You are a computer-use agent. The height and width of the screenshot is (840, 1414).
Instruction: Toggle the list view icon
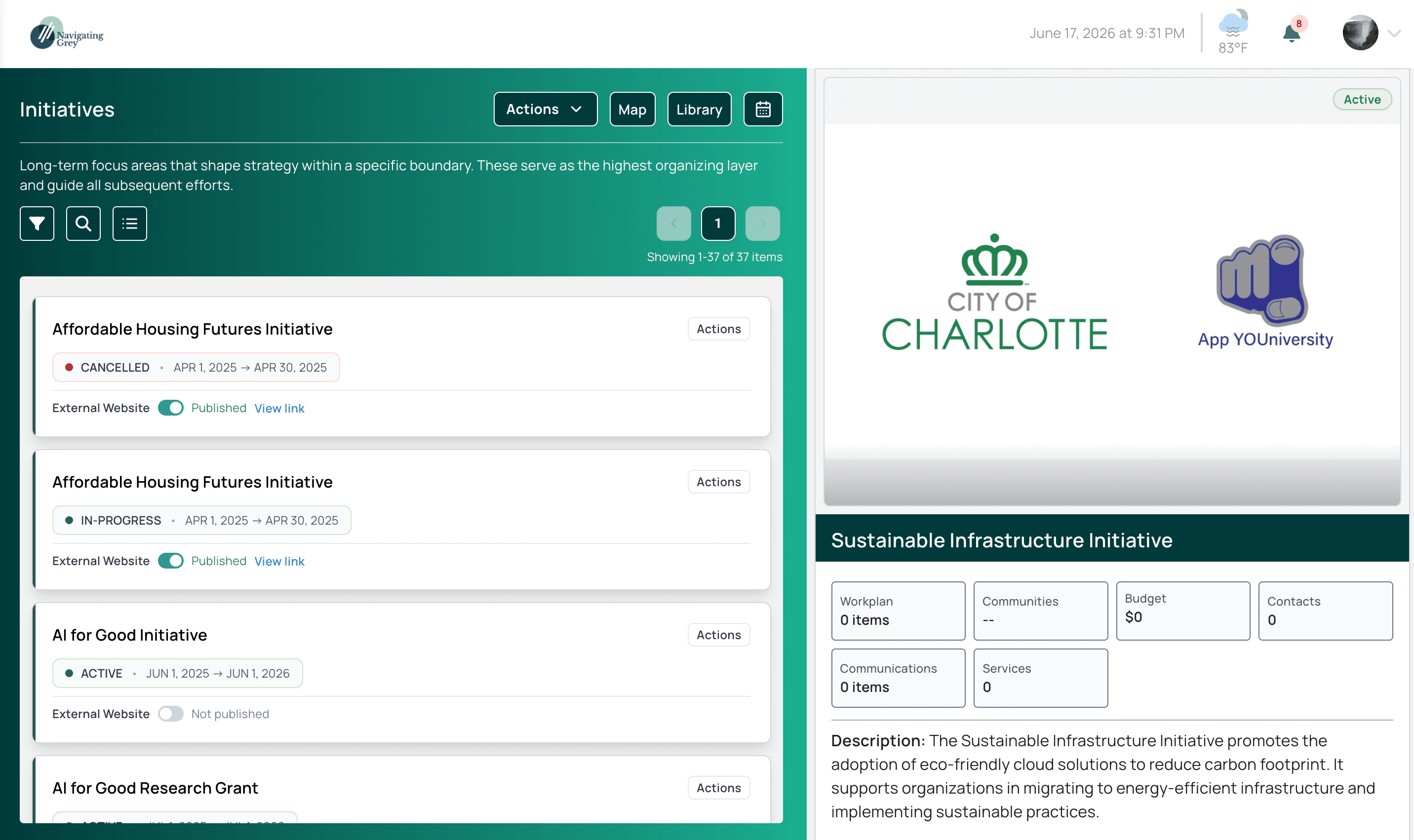click(x=130, y=224)
